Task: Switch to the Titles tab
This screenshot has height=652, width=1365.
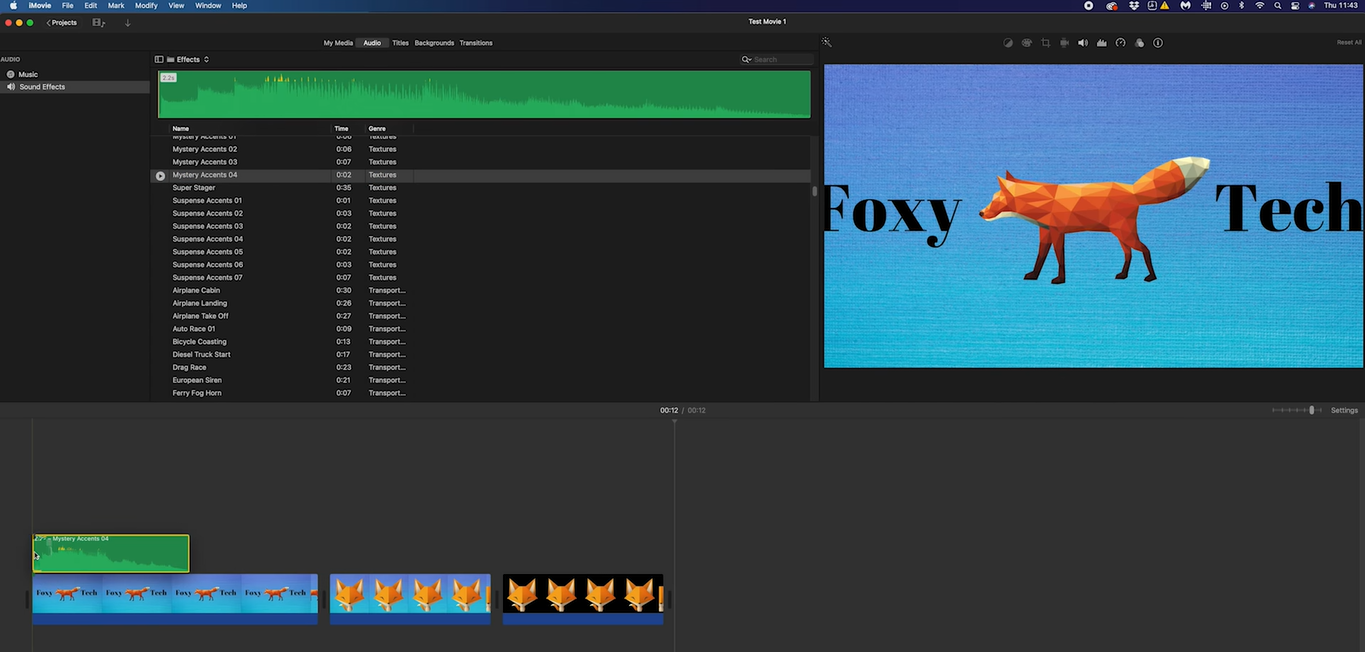Action: (x=400, y=43)
